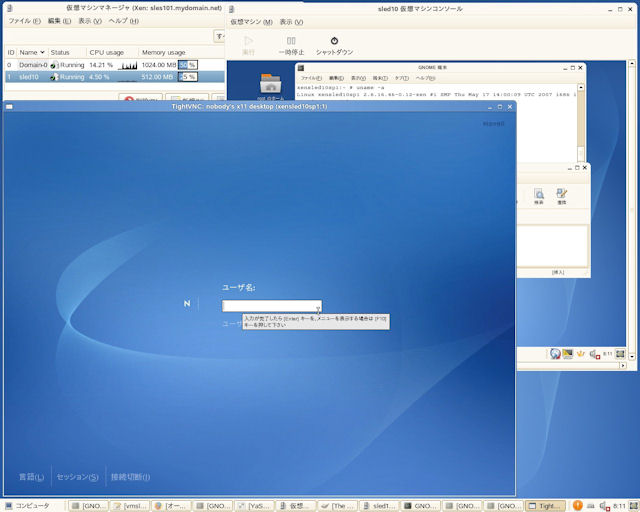
Task: Click the delete button in VM Manager
Action: click(x=140, y=98)
